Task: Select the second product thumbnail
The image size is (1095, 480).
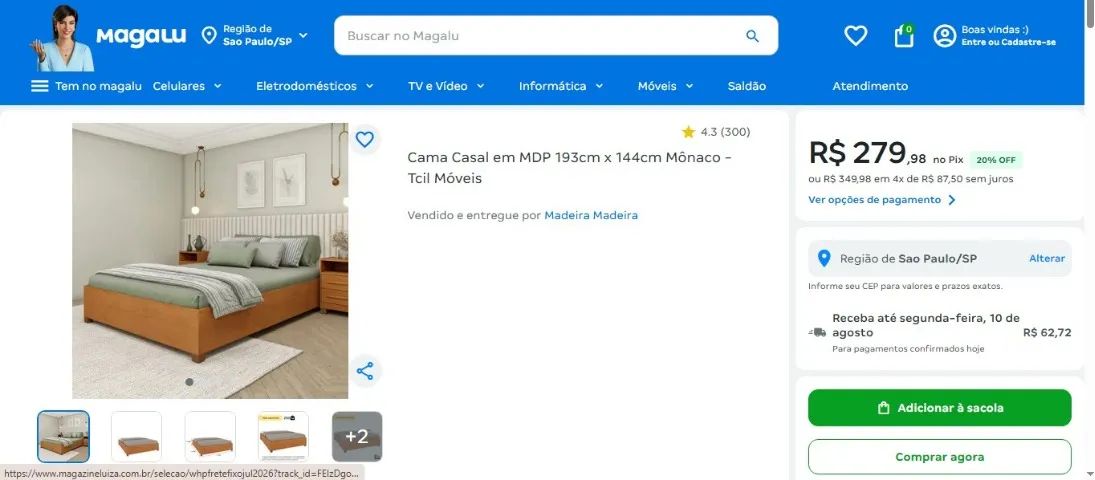Action: pos(137,437)
